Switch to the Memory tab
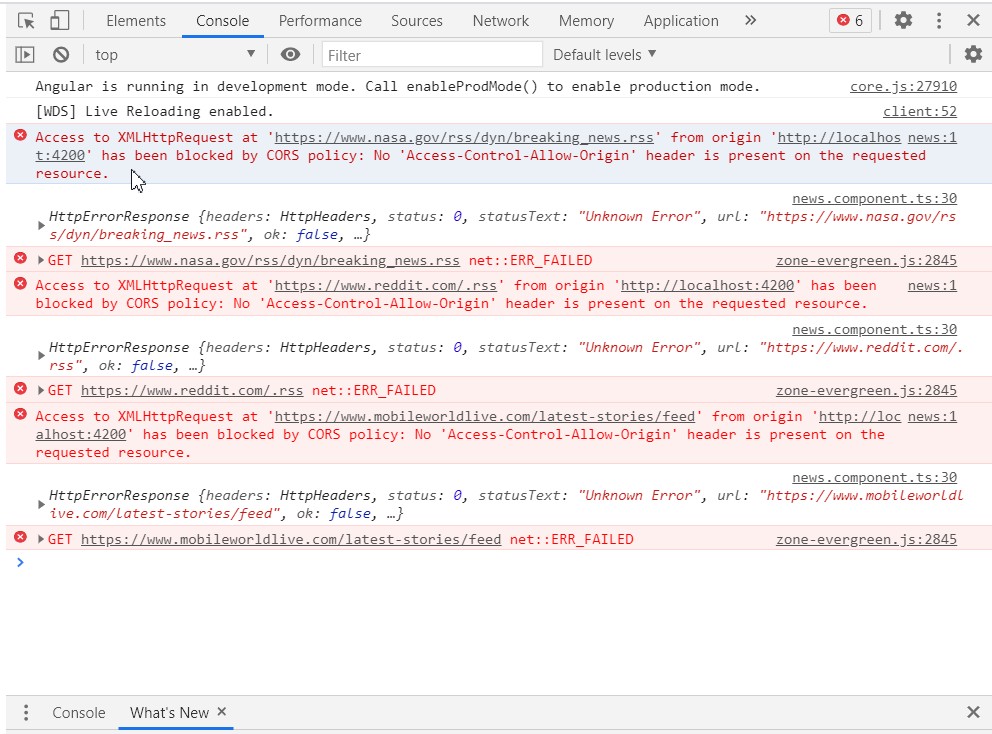This screenshot has height=734, width=992. pyautogui.click(x=586, y=21)
